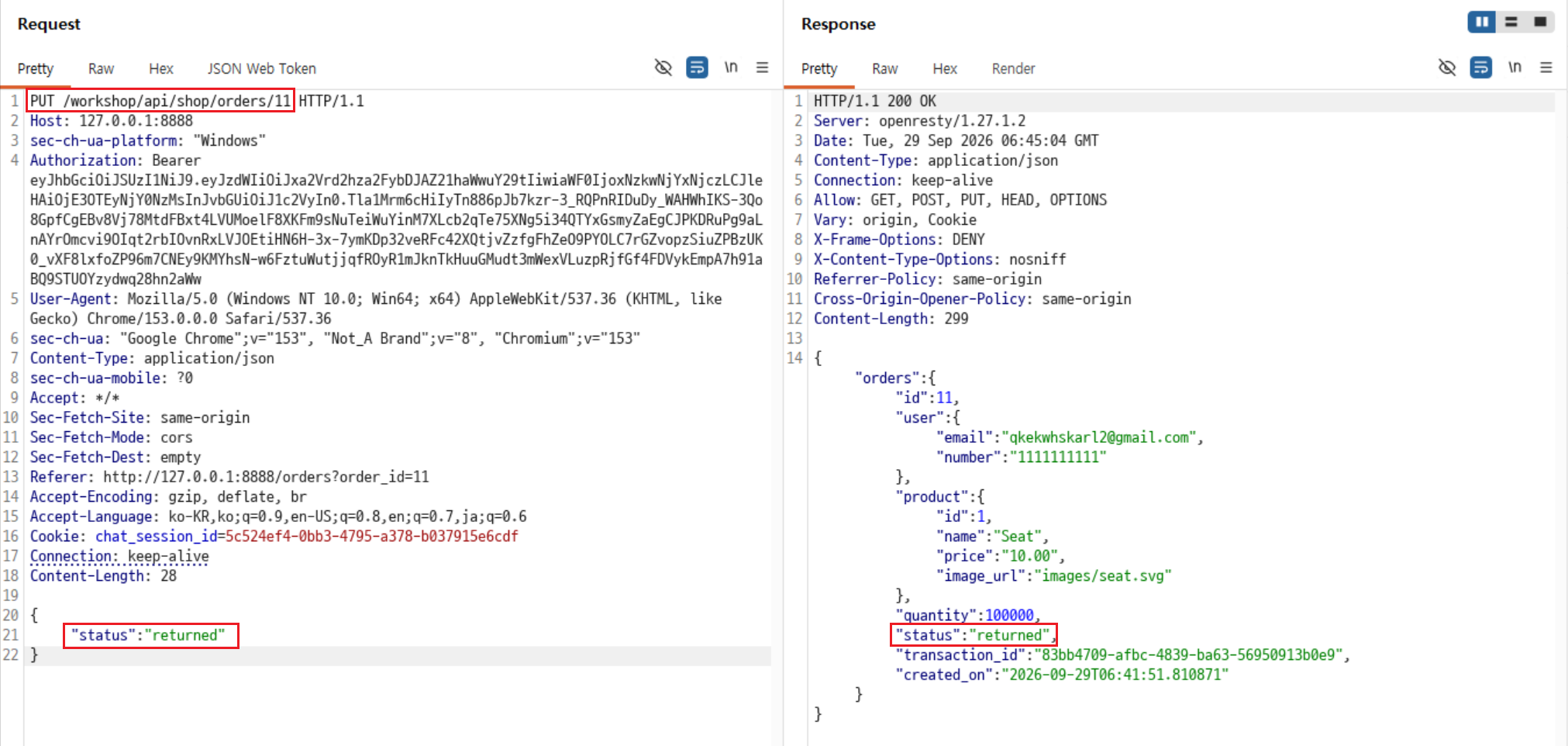Click the Server: openresty/1.27.1.2 header
Image resolution: width=1568 pixels, height=746 pixels.
pyautogui.click(x=919, y=121)
